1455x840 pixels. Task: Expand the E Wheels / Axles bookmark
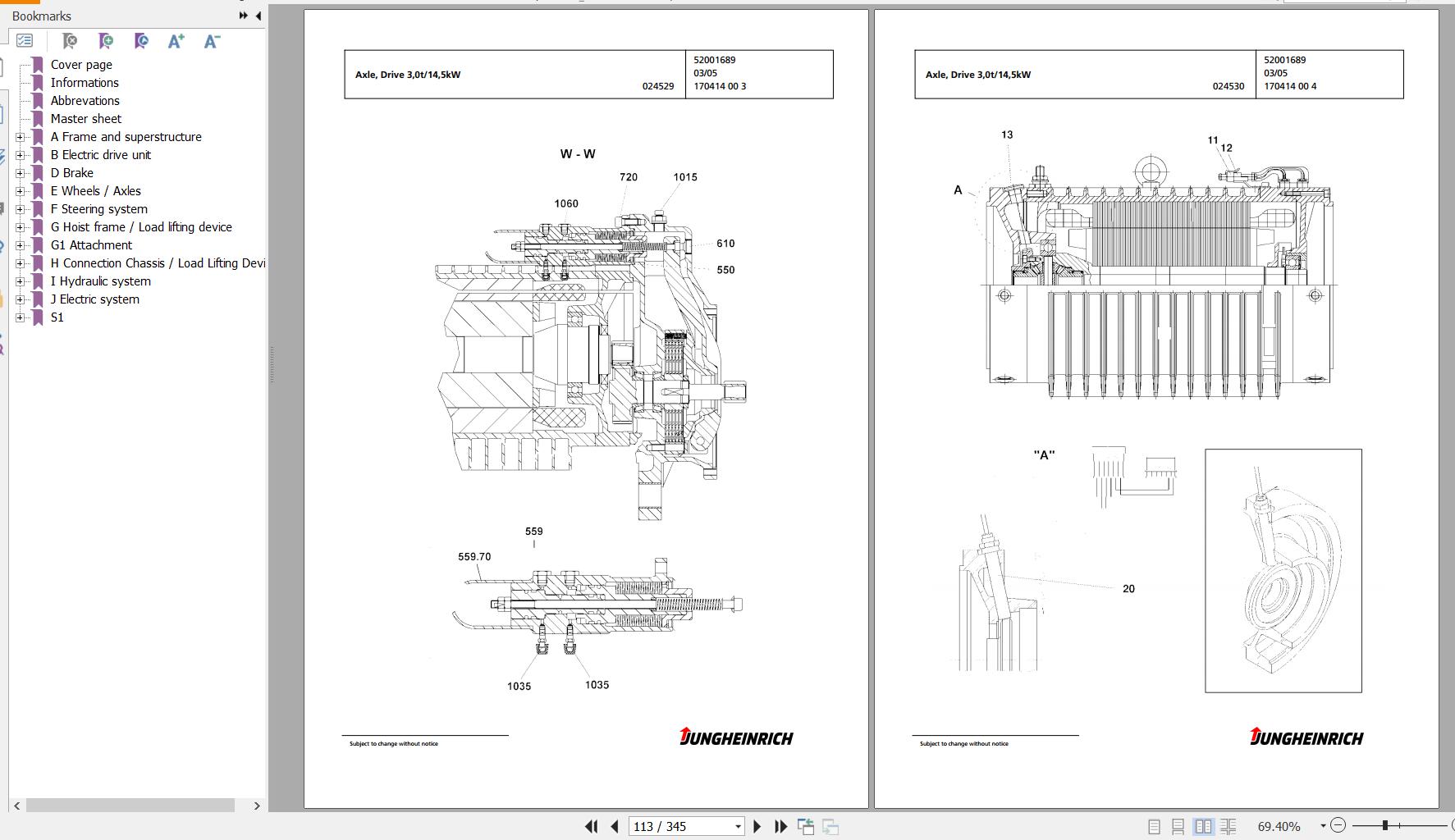[19, 190]
